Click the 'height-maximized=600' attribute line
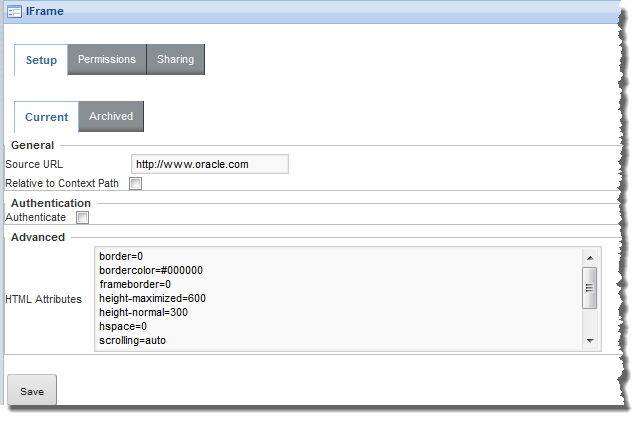 pos(152,299)
